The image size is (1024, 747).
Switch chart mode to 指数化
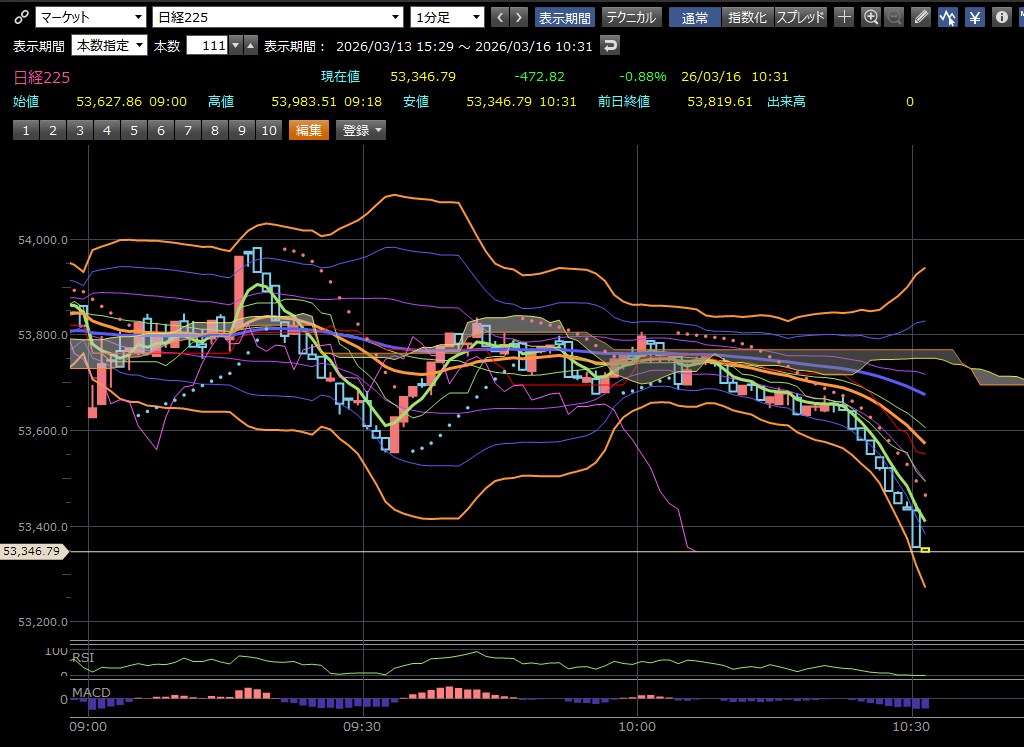(748, 17)
